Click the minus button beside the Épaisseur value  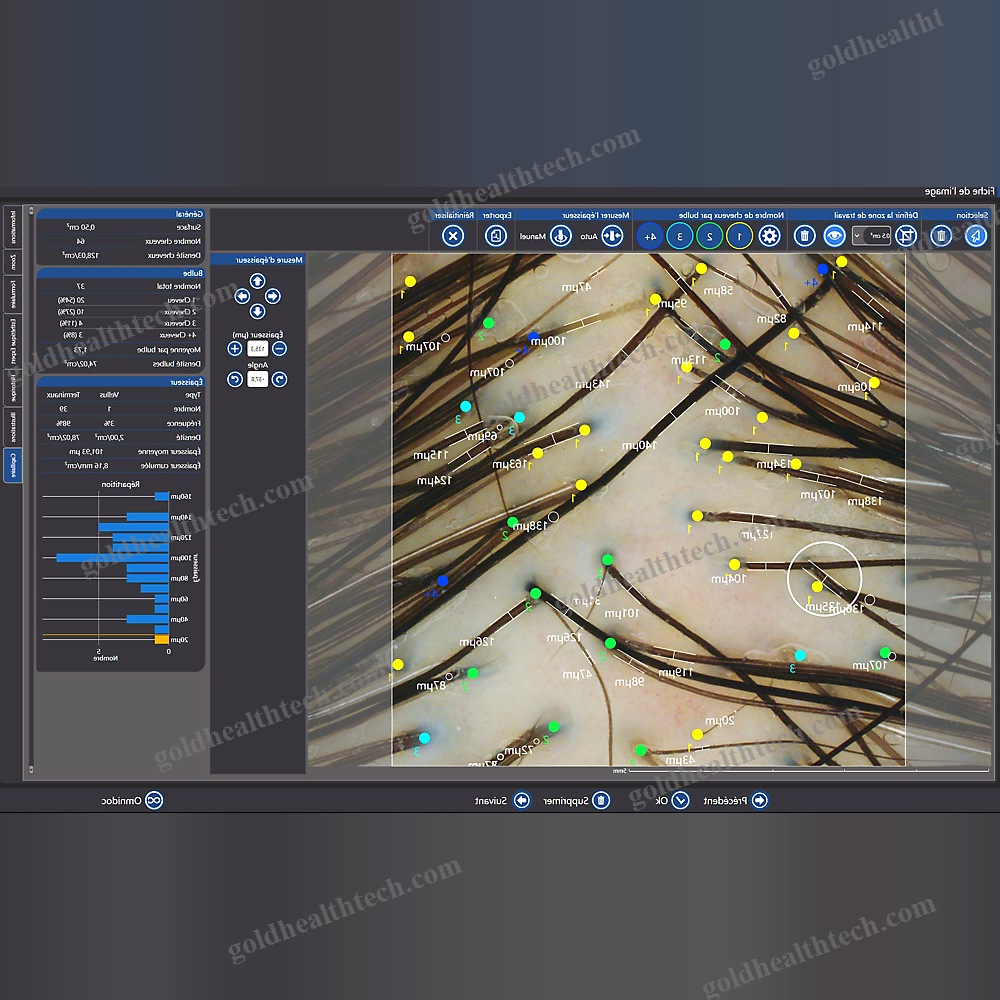click(x=279, y=348)
